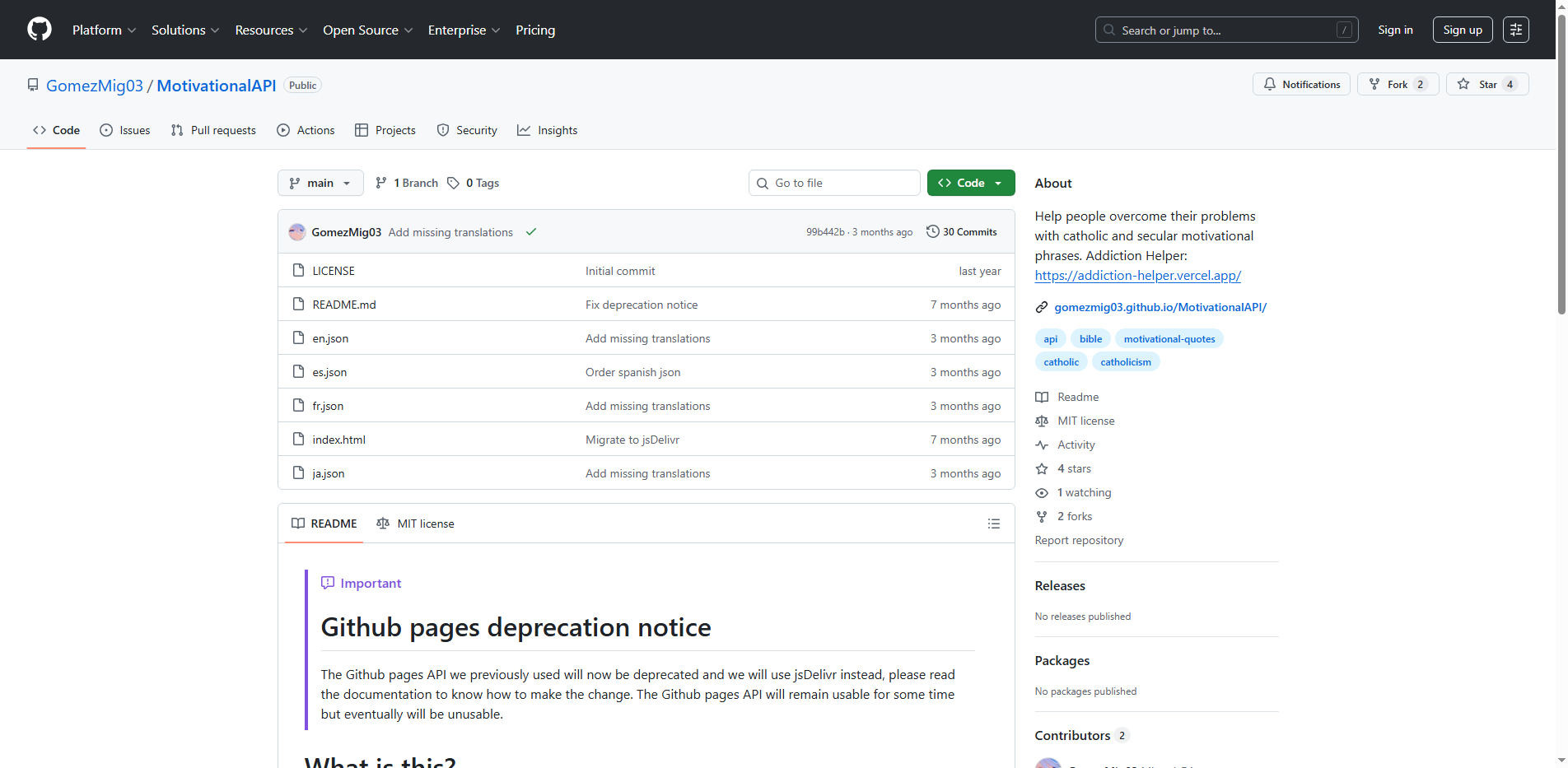The height and width of the screenshot is (768, 1568).
Task: Expand the Enterprise menu
Action: tap(464, 30)
